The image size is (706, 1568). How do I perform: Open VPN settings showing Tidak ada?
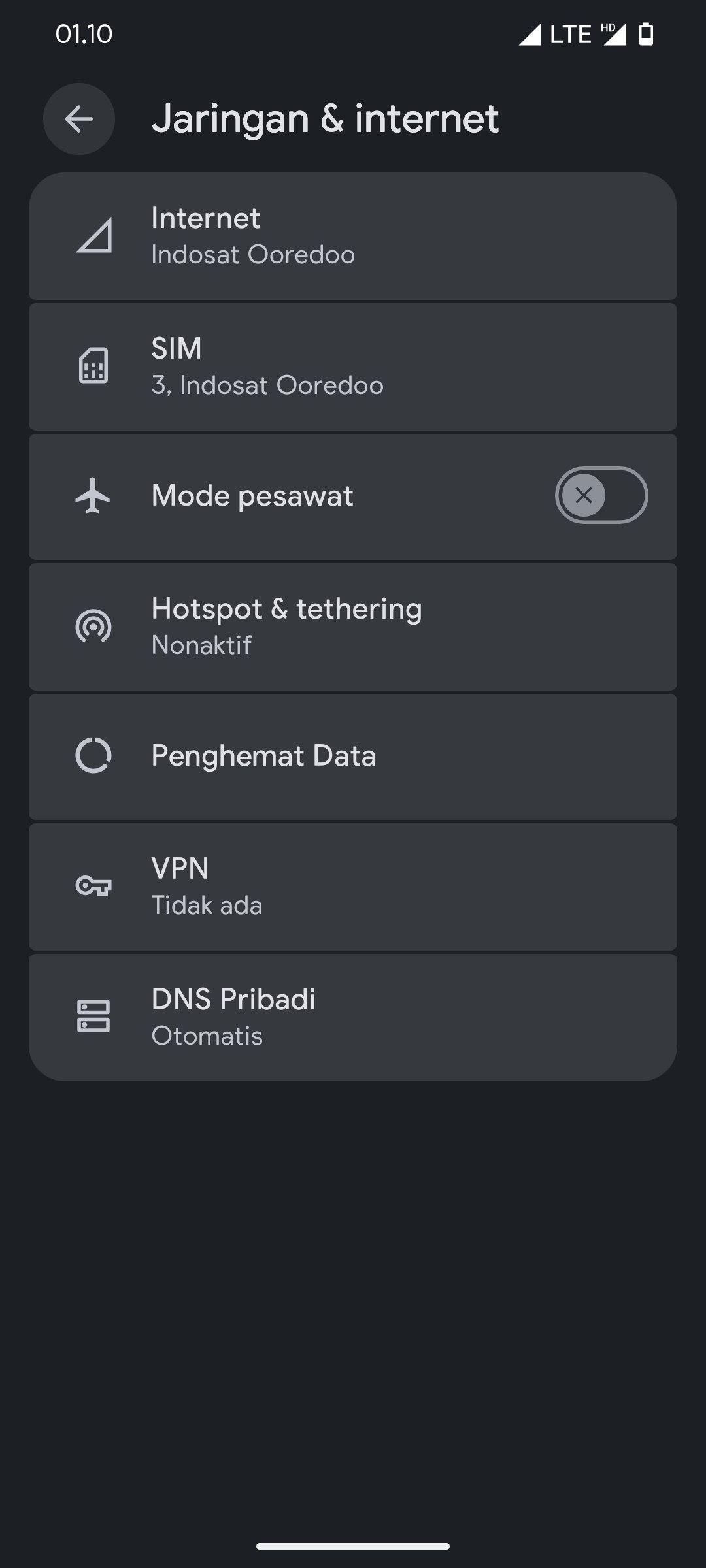(353, 887)
